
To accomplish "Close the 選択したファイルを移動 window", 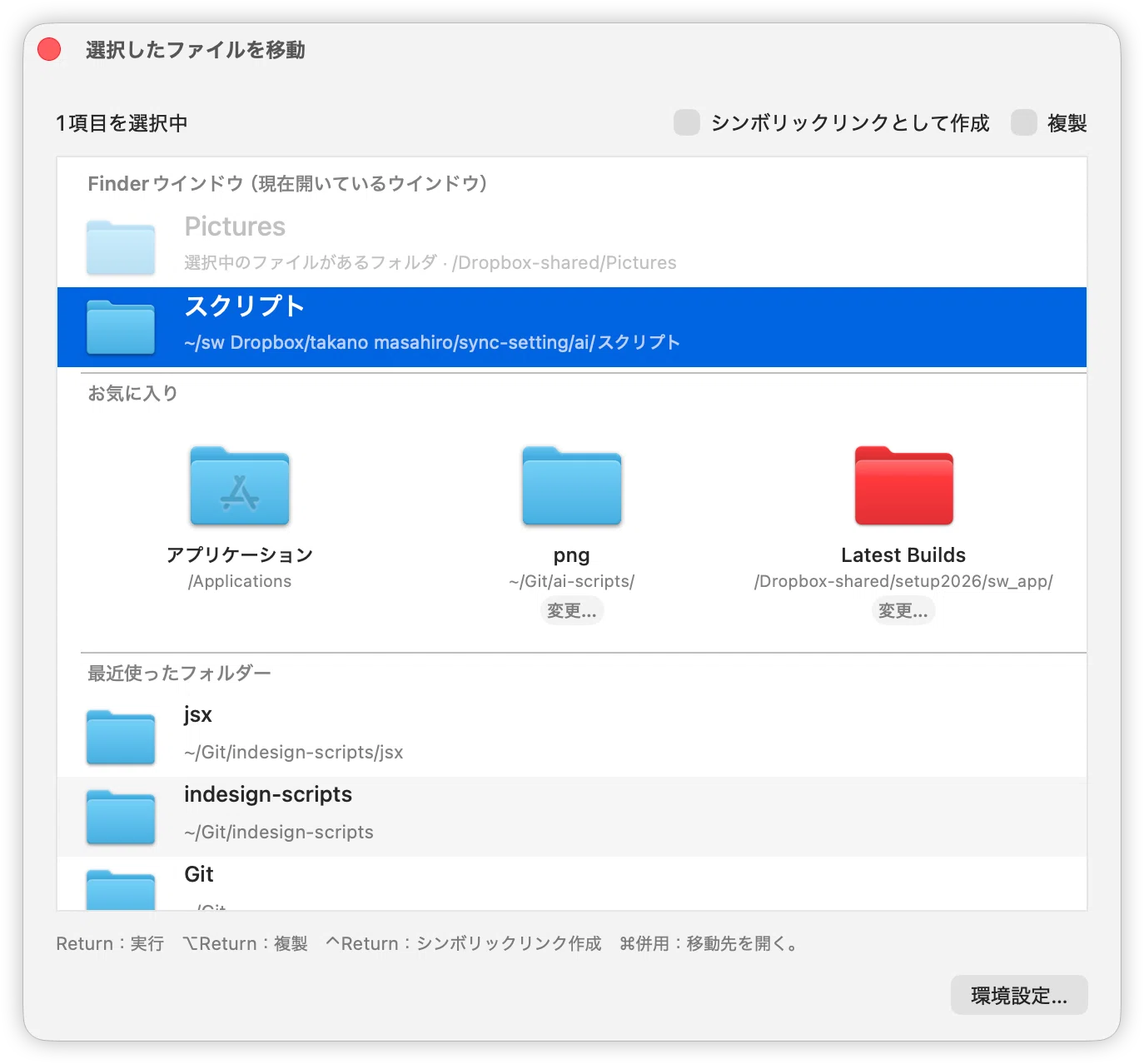I will [x=49, y=50].
